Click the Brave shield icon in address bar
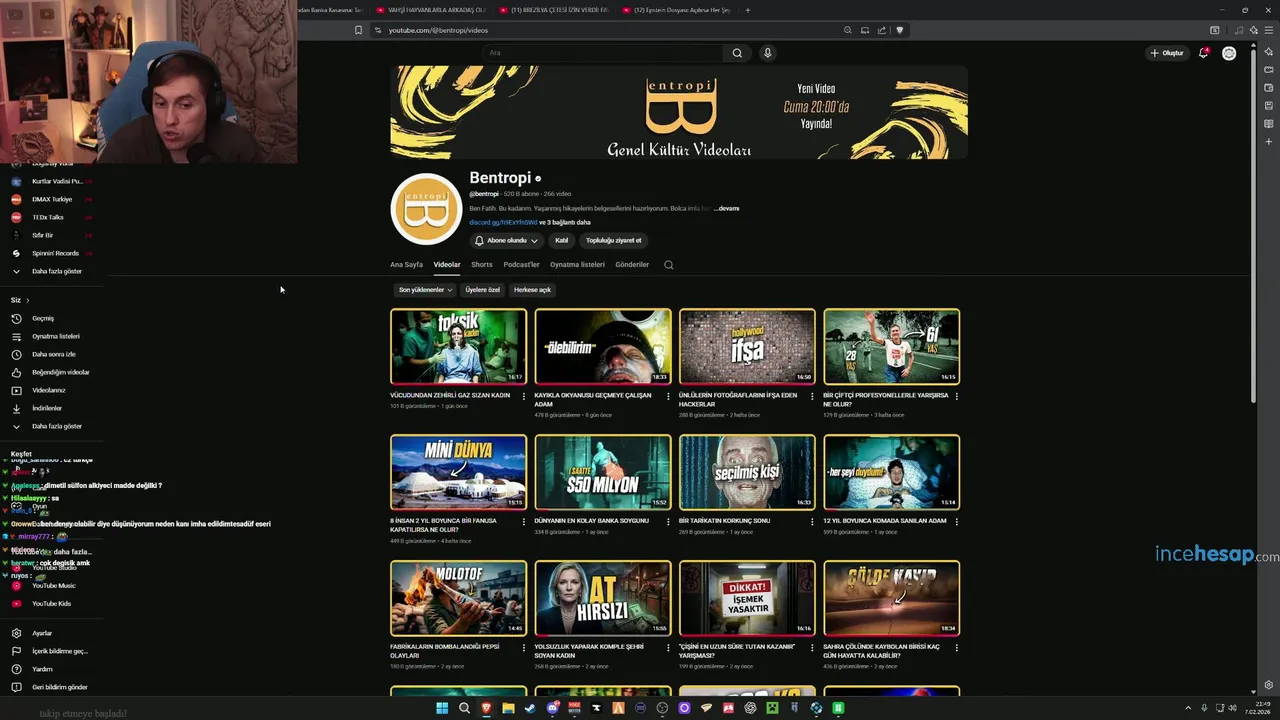The height and width of the screenshot is (720, 1280). click(x=899, y=30)
